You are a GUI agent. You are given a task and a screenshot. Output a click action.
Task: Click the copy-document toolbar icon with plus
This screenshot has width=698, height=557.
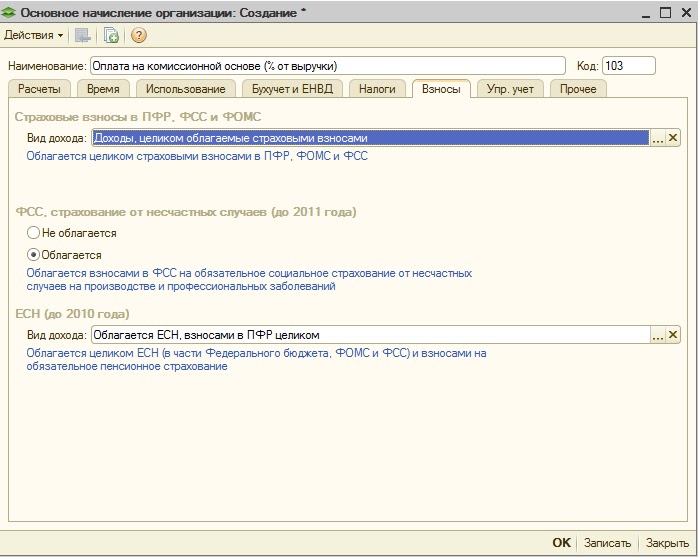click(x=110, y=35)
